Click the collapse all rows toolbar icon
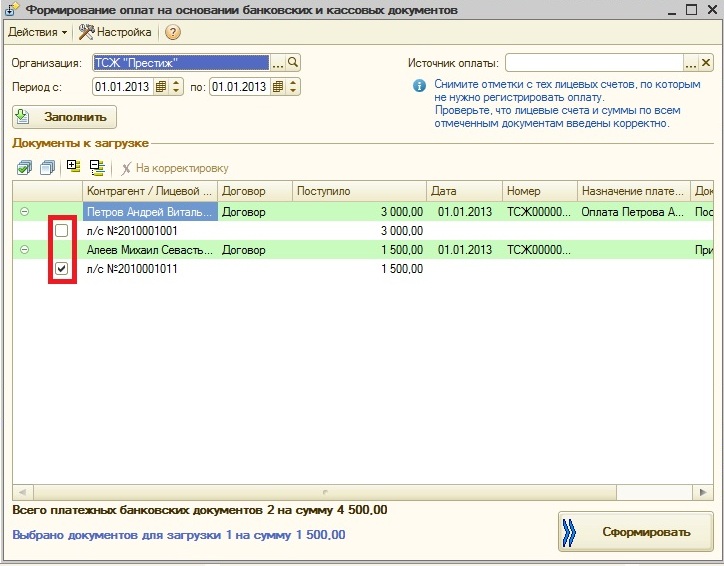Viewport: 724px width, 566px height. click(x=97, y=168)
